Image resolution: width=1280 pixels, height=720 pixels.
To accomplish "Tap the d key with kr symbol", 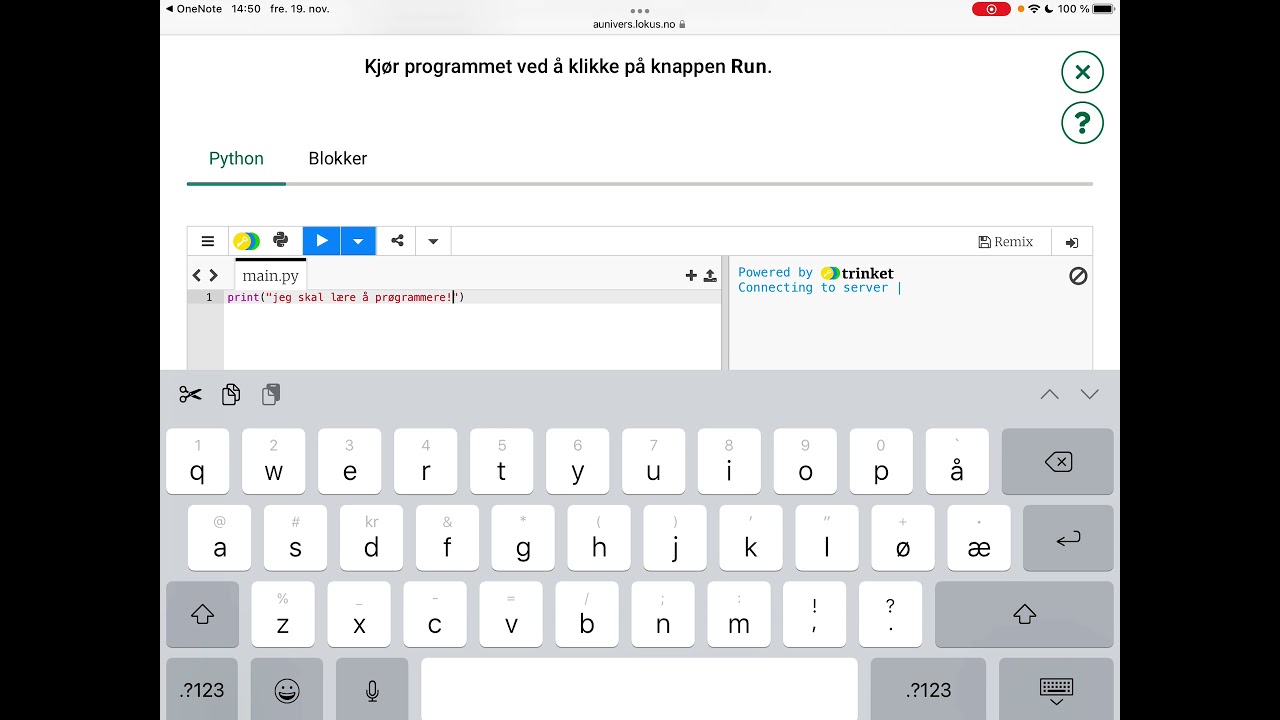I will (371, 538).
